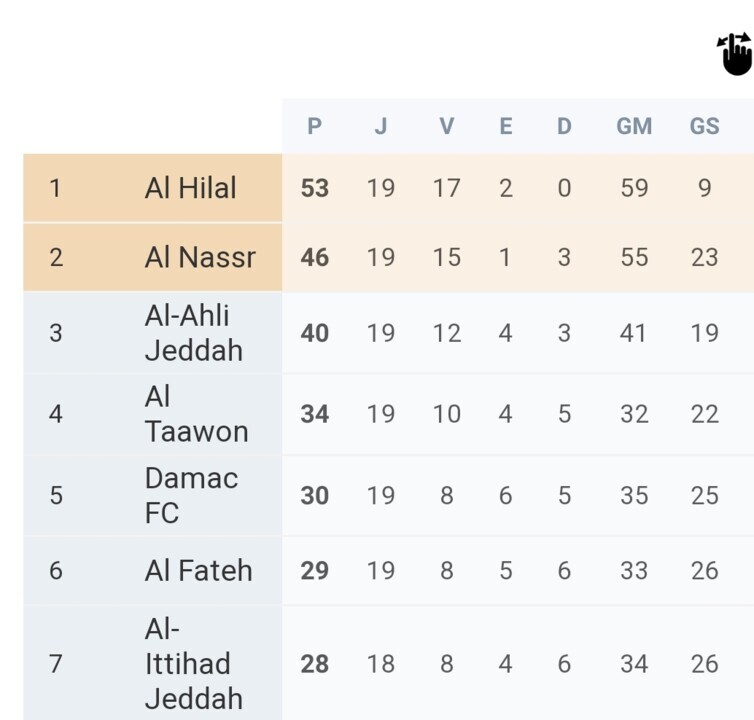Click the D losses column header
Screen dimensions: 754x720
click(564, 126)
